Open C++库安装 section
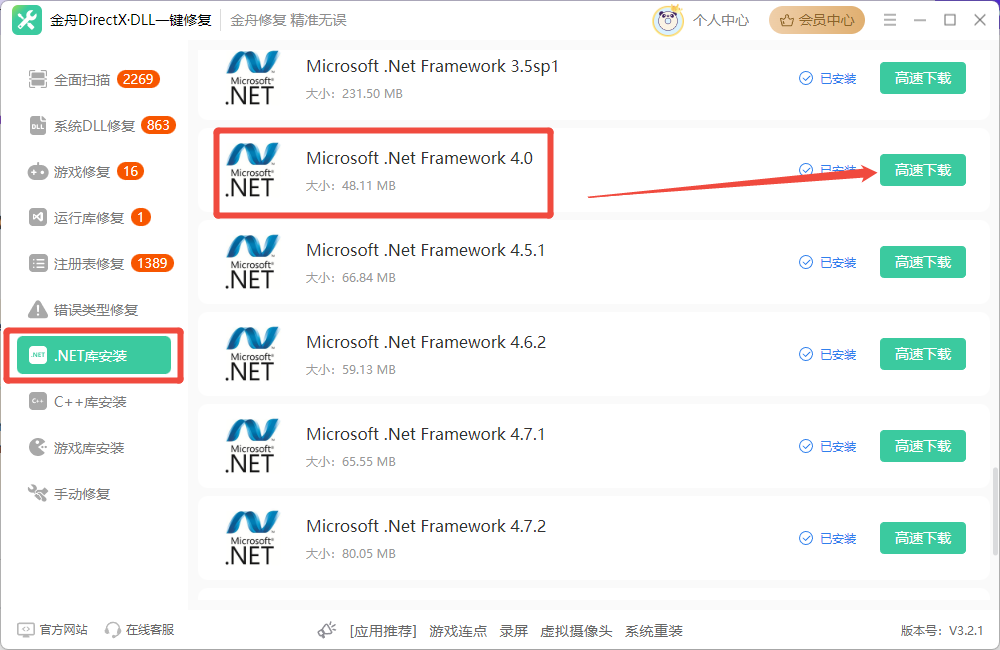The width and height of the screenshot is (1000, 650). pos(94,402)
